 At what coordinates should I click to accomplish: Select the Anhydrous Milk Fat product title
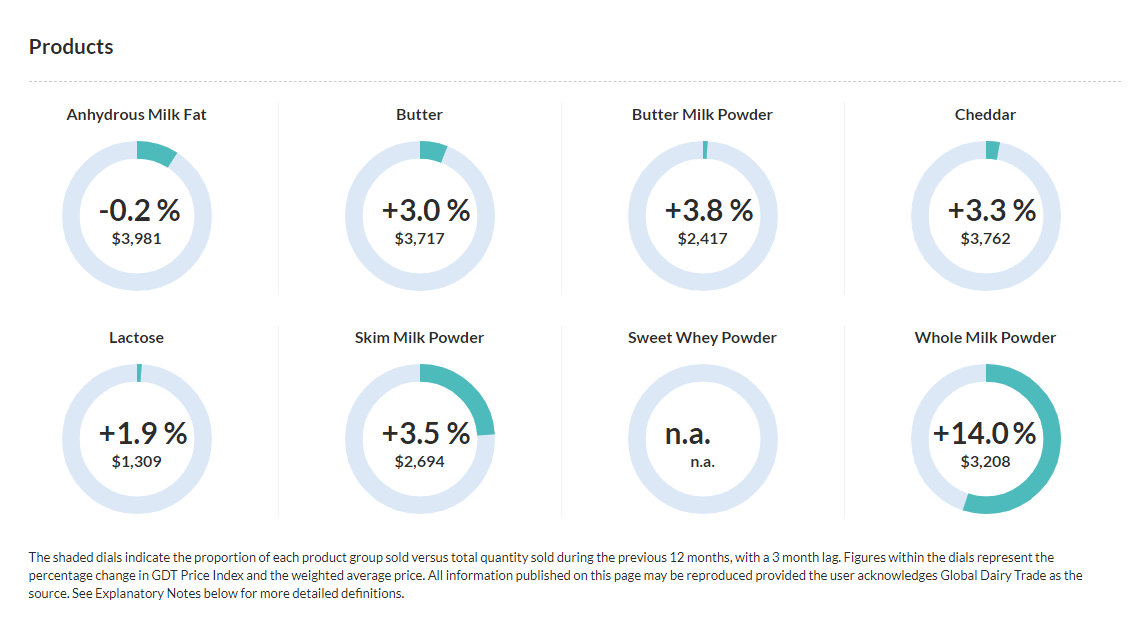point(137,115)
